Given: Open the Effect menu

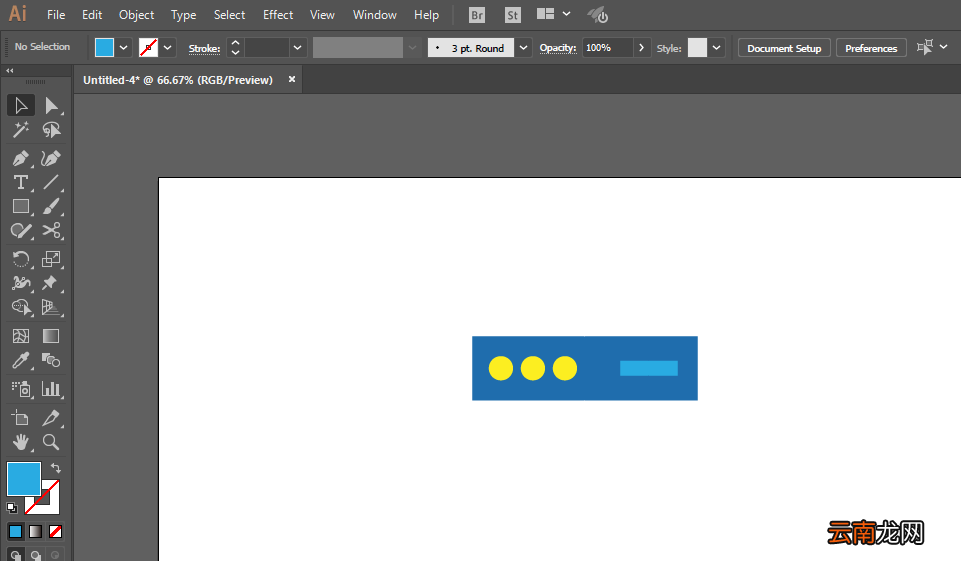Looking at the screenshot, I should (x=278, y=15).
